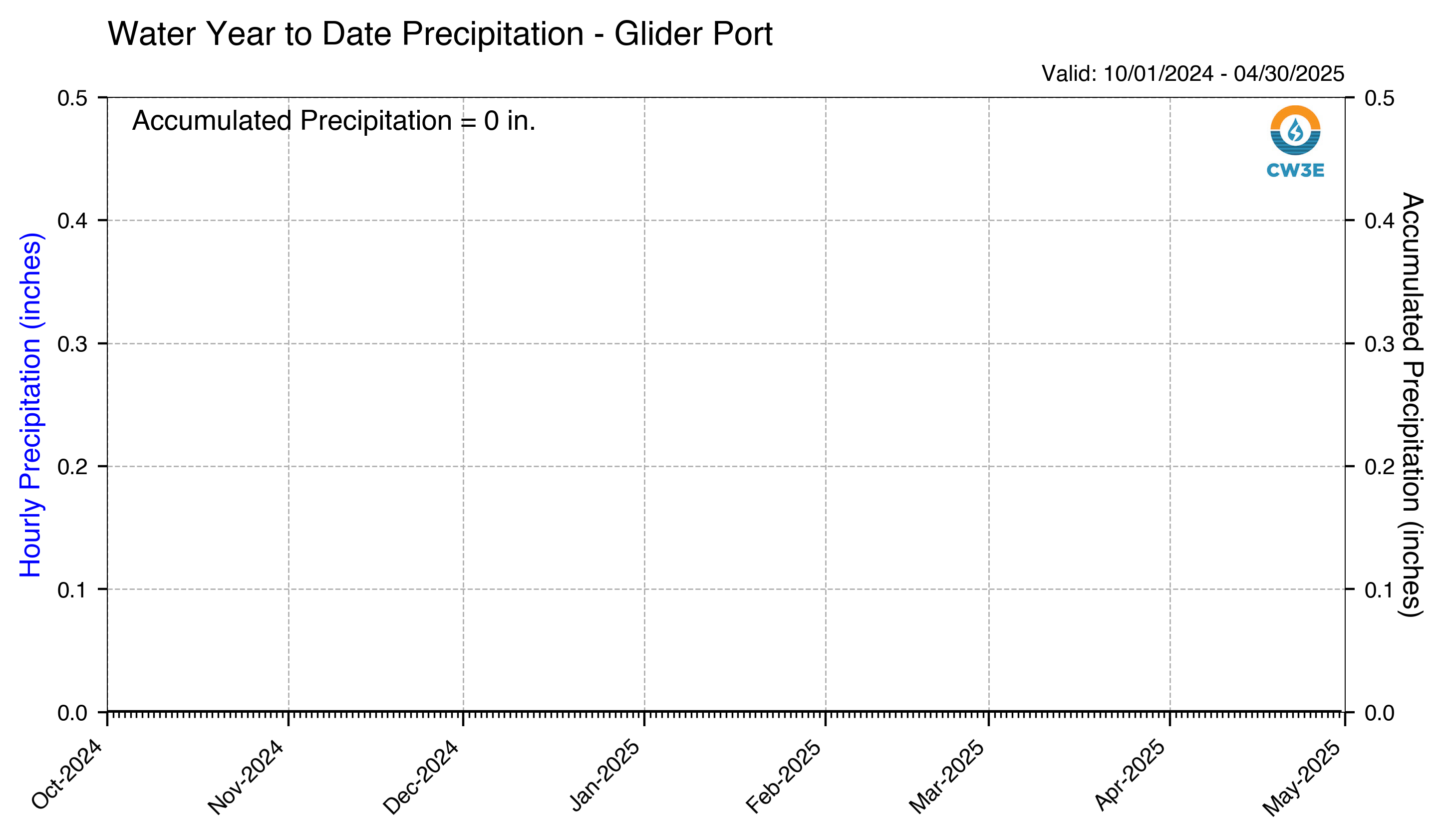
Task: Select the May-2025 axis label
Action: point(1302,779)
